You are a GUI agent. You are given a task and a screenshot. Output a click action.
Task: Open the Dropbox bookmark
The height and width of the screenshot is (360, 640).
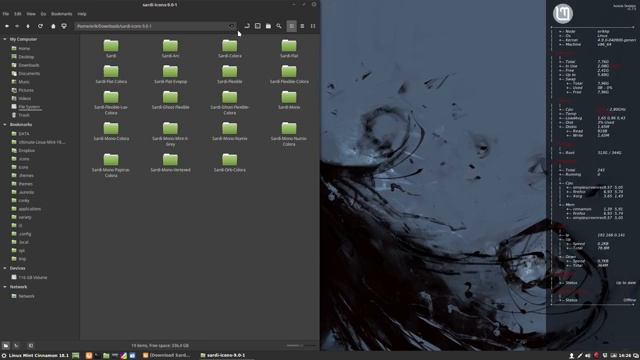coord(27,151)
